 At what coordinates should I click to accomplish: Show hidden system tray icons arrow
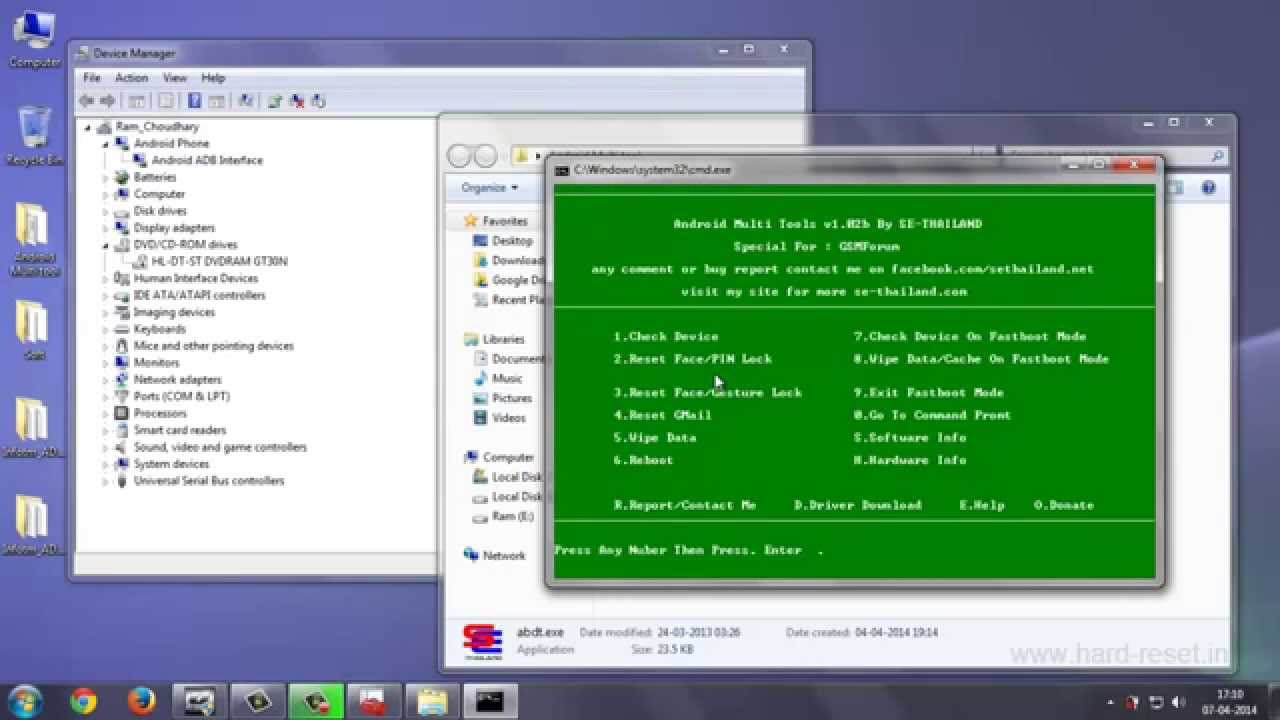[1111, 702]
